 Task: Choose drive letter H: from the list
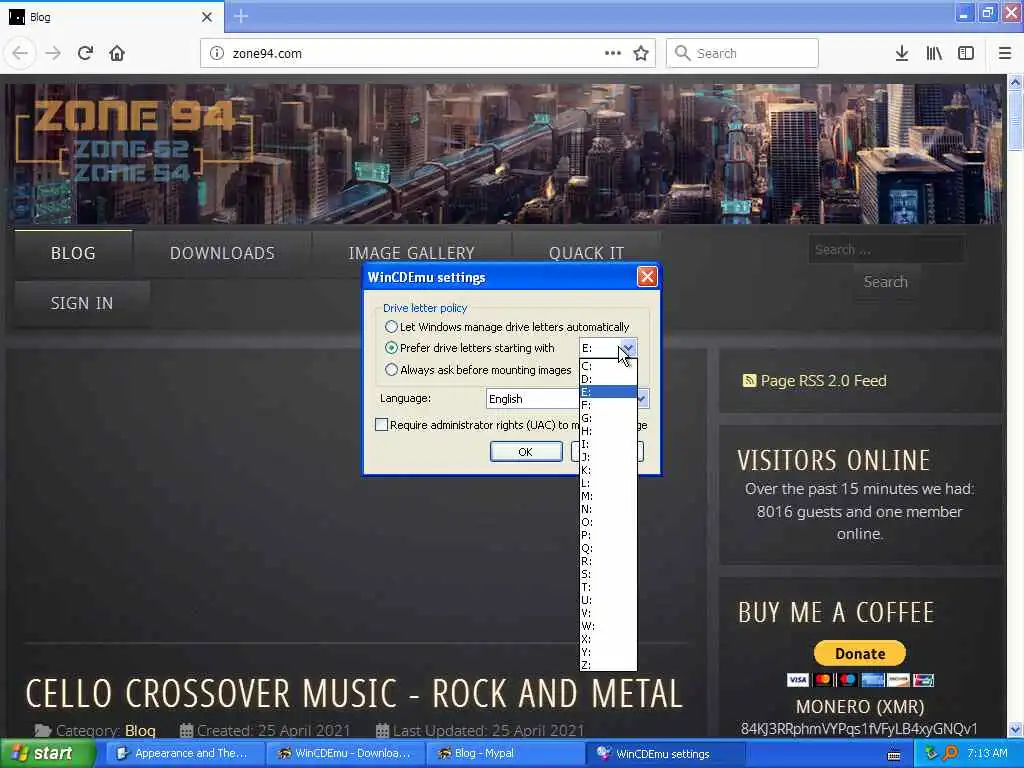click(608, 431)
